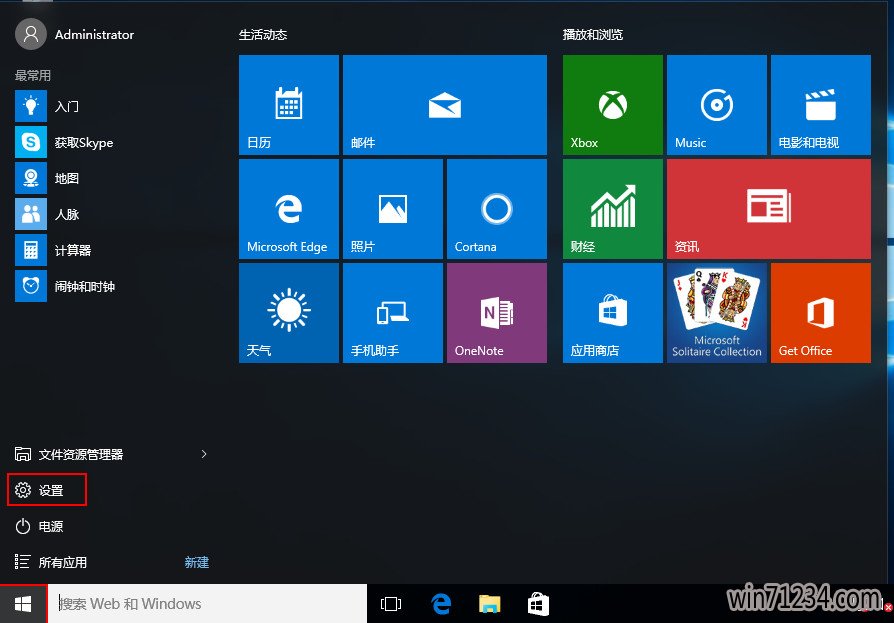
Task: Launch Edge from the taskbar
Action: point(441,604)
